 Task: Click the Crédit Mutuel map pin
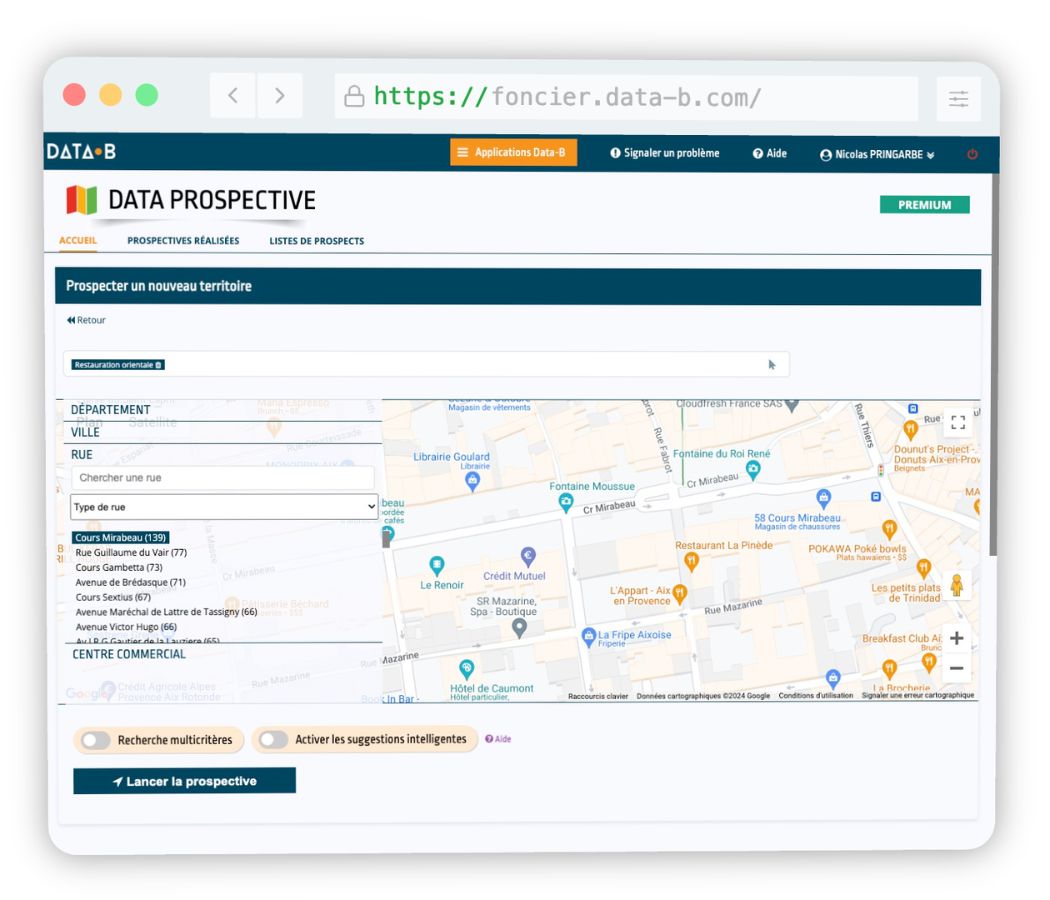point(528,556)
